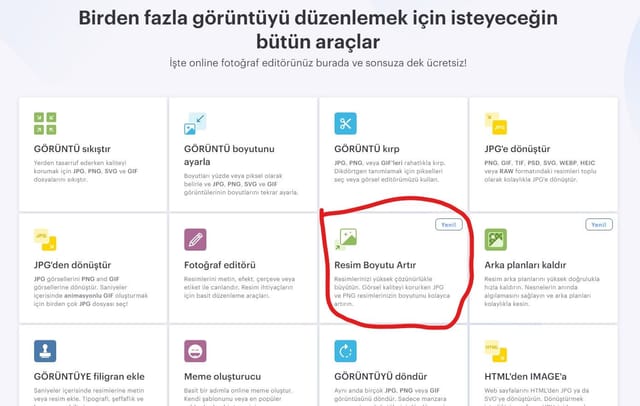Viewport: 640px width, 406px height.
Task: Click the green GÖRÜNTÜ sıkıştır compress icon
Action: click(45, 123)
